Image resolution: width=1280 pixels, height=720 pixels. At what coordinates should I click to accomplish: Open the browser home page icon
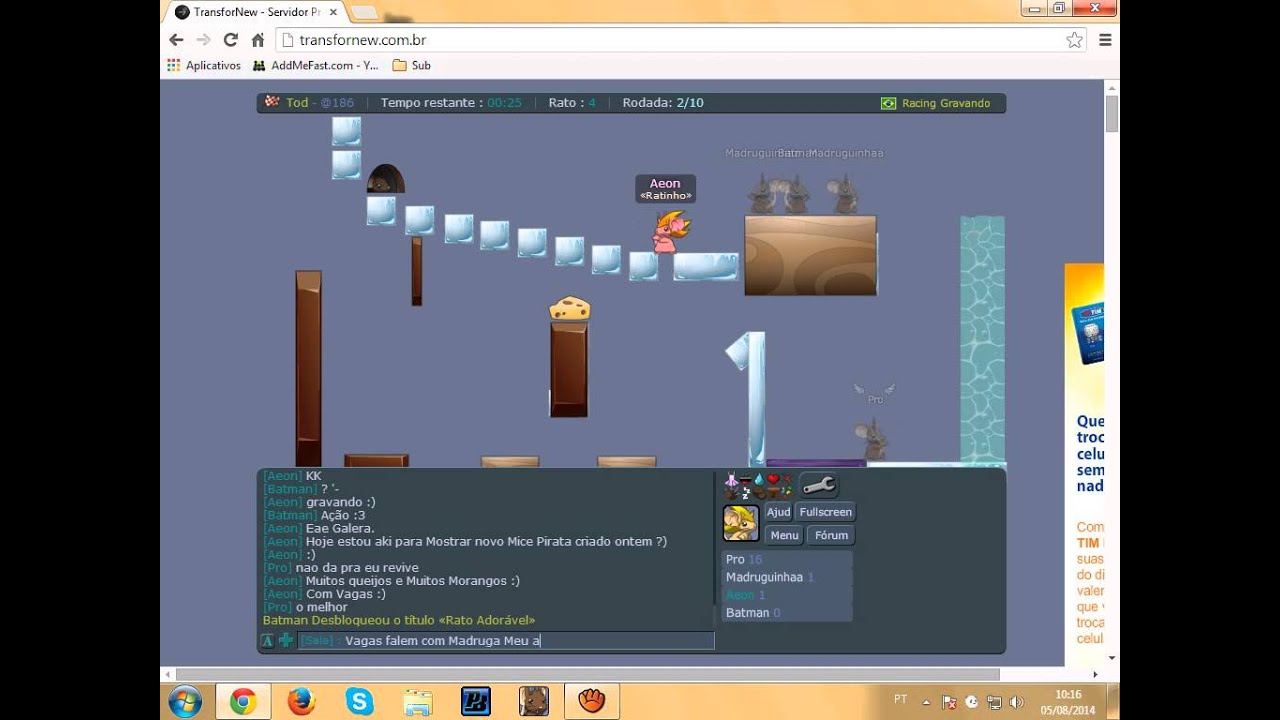257,40
